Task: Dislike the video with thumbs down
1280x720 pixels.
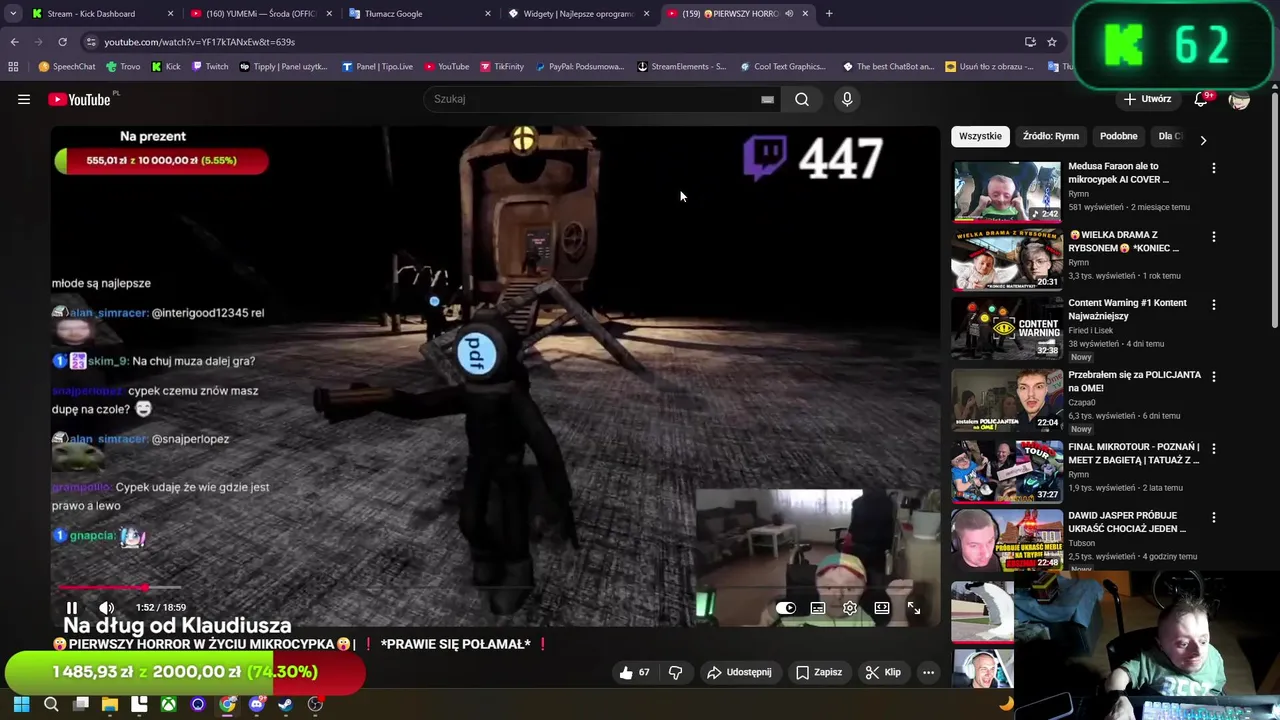Action: (675, 672)
